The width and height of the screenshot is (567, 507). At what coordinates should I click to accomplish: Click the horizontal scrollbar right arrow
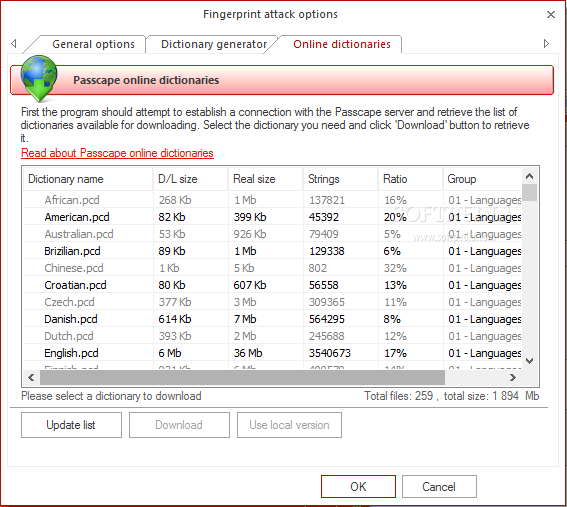pyautogui.click(x=512, y=378)
